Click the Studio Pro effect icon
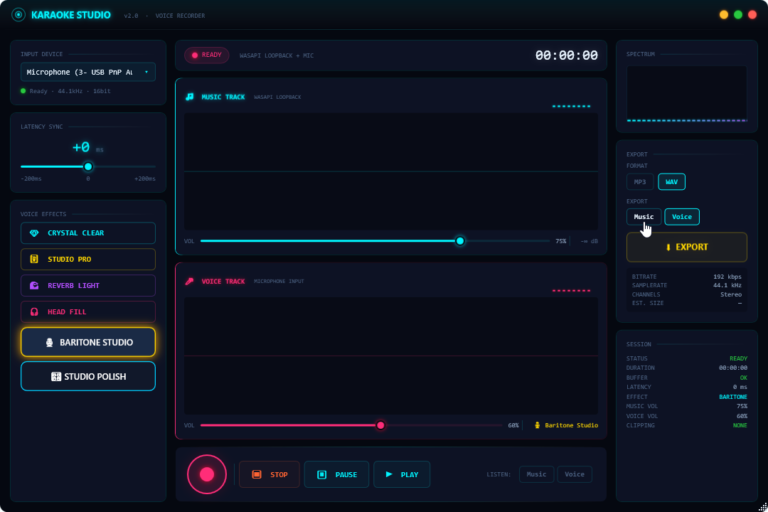 pos(34,259)
